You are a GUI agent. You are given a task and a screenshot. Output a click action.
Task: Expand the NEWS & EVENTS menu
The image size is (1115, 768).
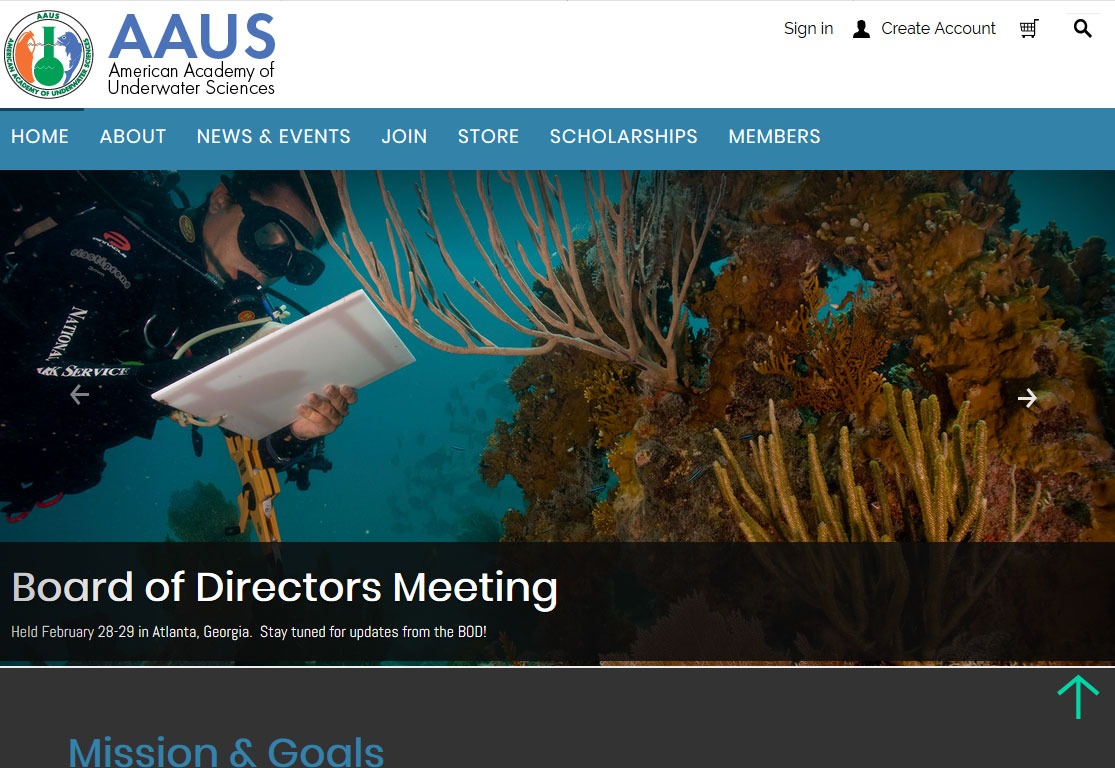pos(274,137)
